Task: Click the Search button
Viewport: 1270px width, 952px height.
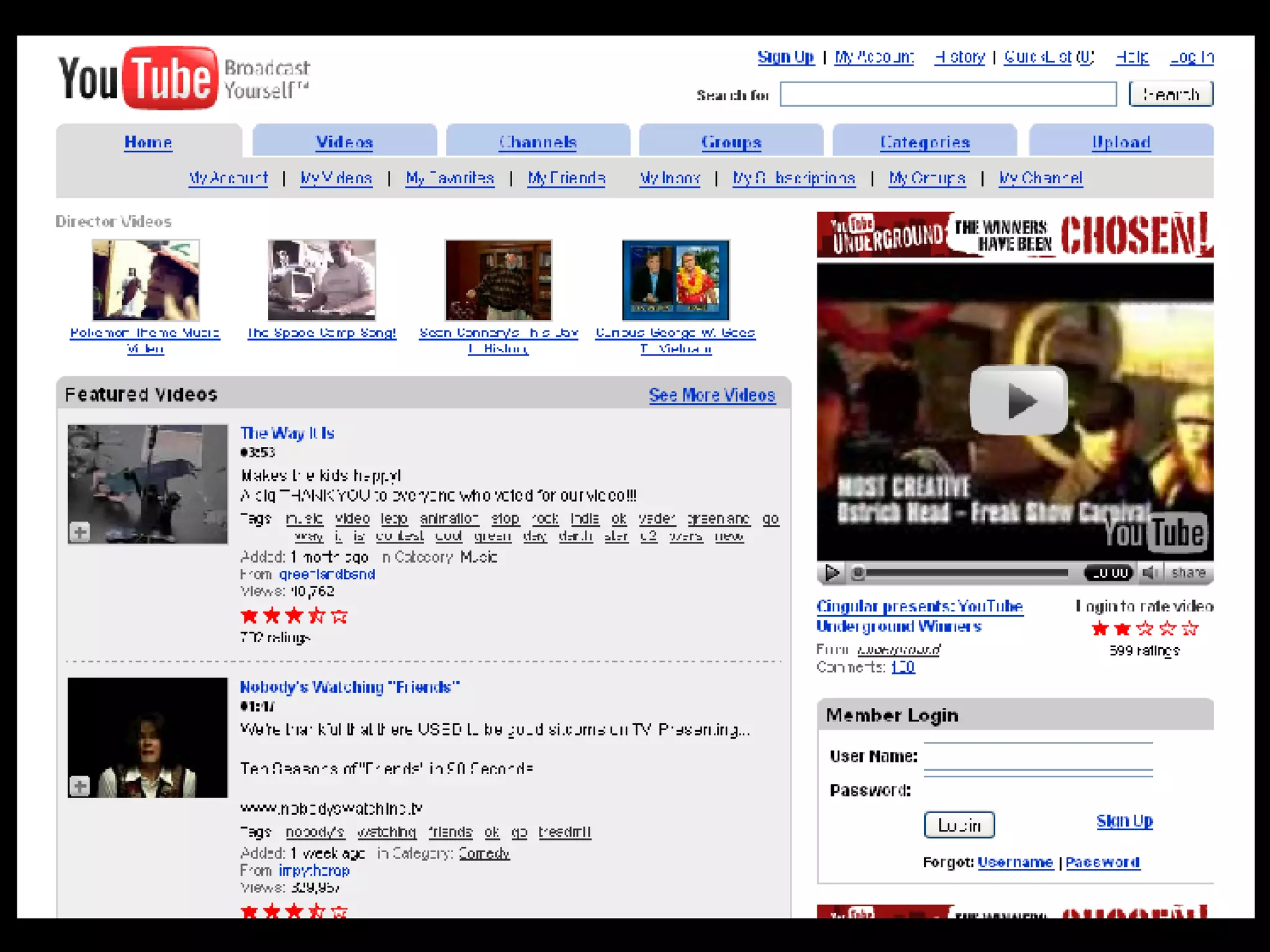Action: coord(1170,94)
